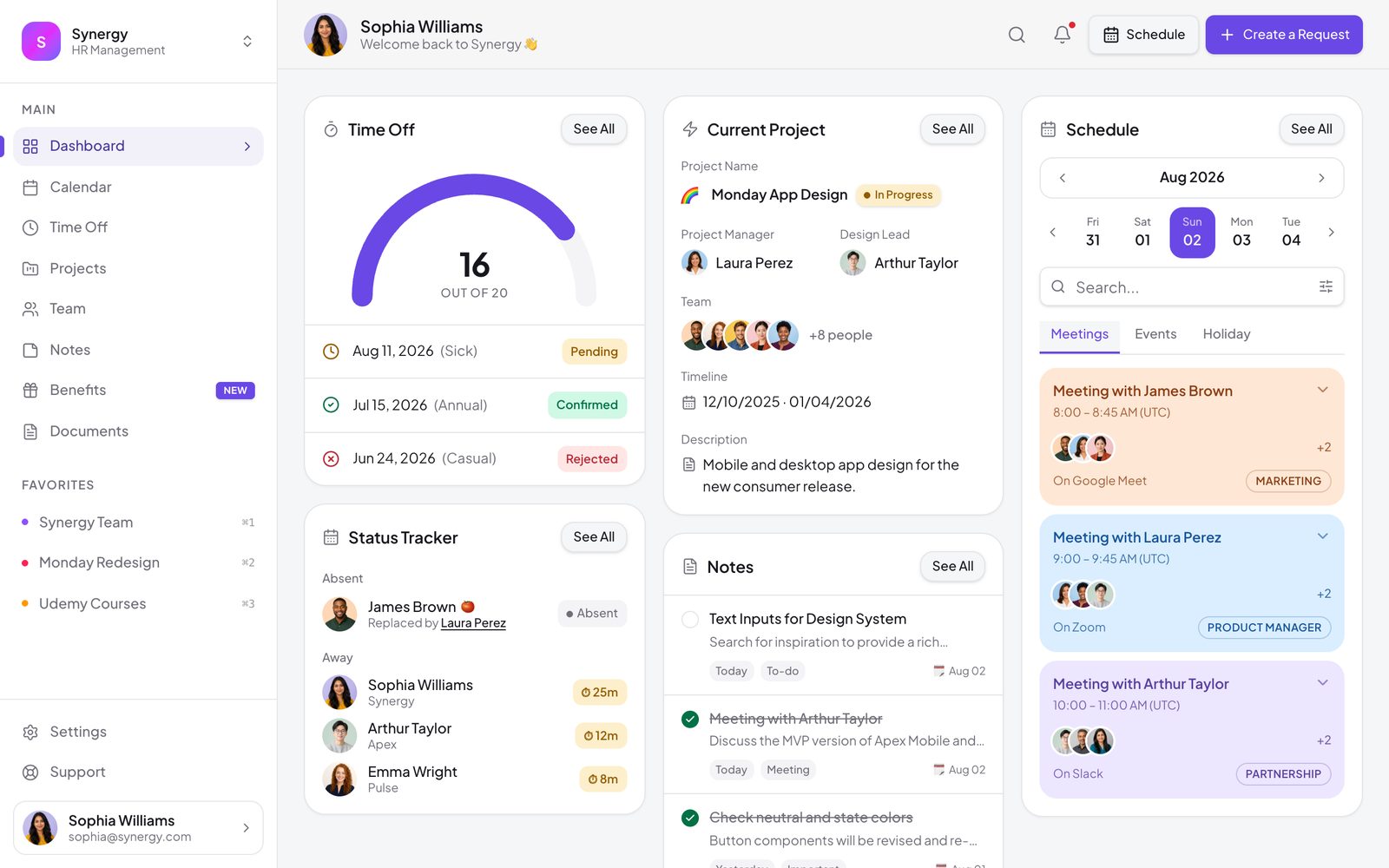Open Monday Redesign favorite

point(138,562)
